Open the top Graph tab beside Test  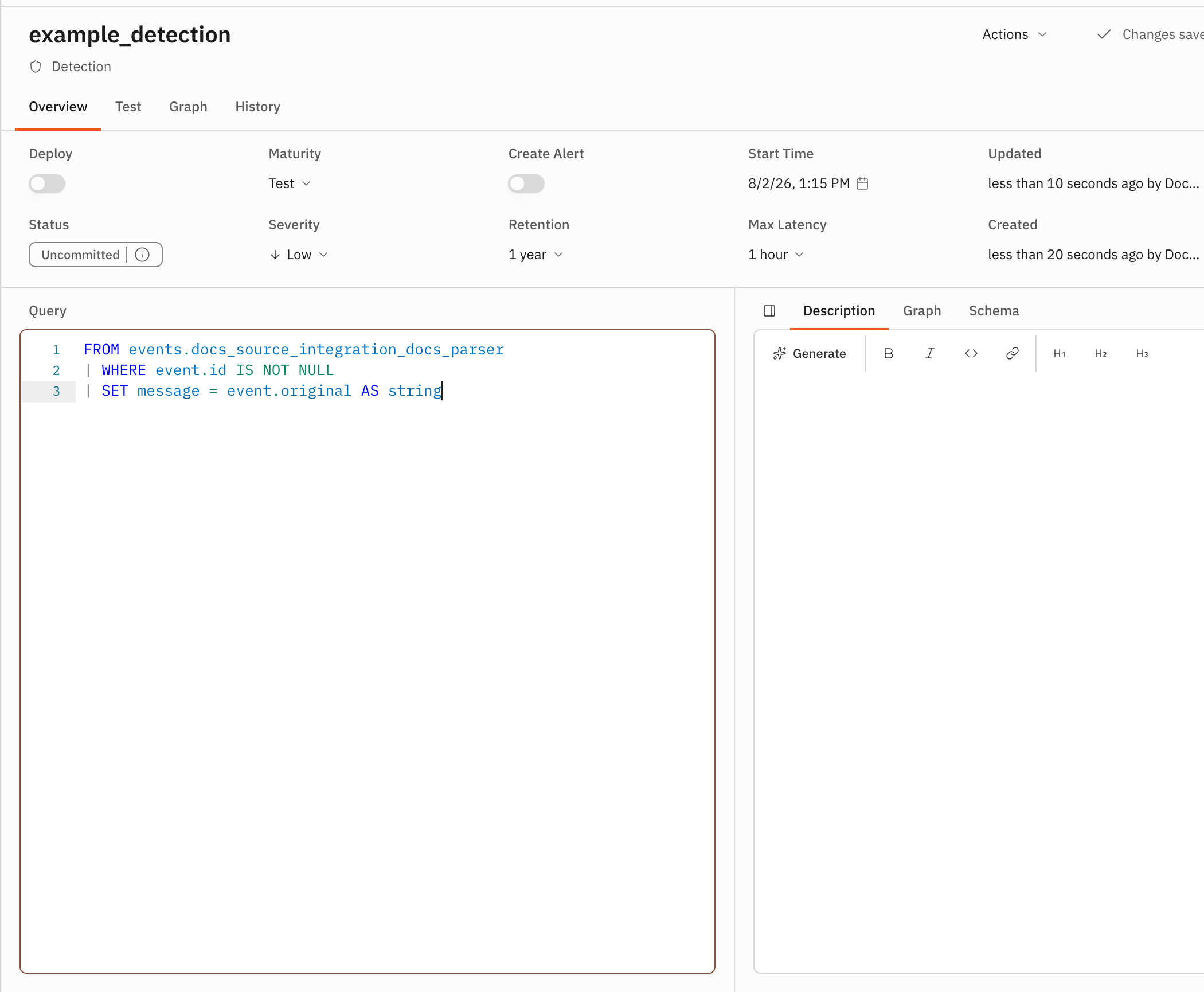tap(188, 107)
